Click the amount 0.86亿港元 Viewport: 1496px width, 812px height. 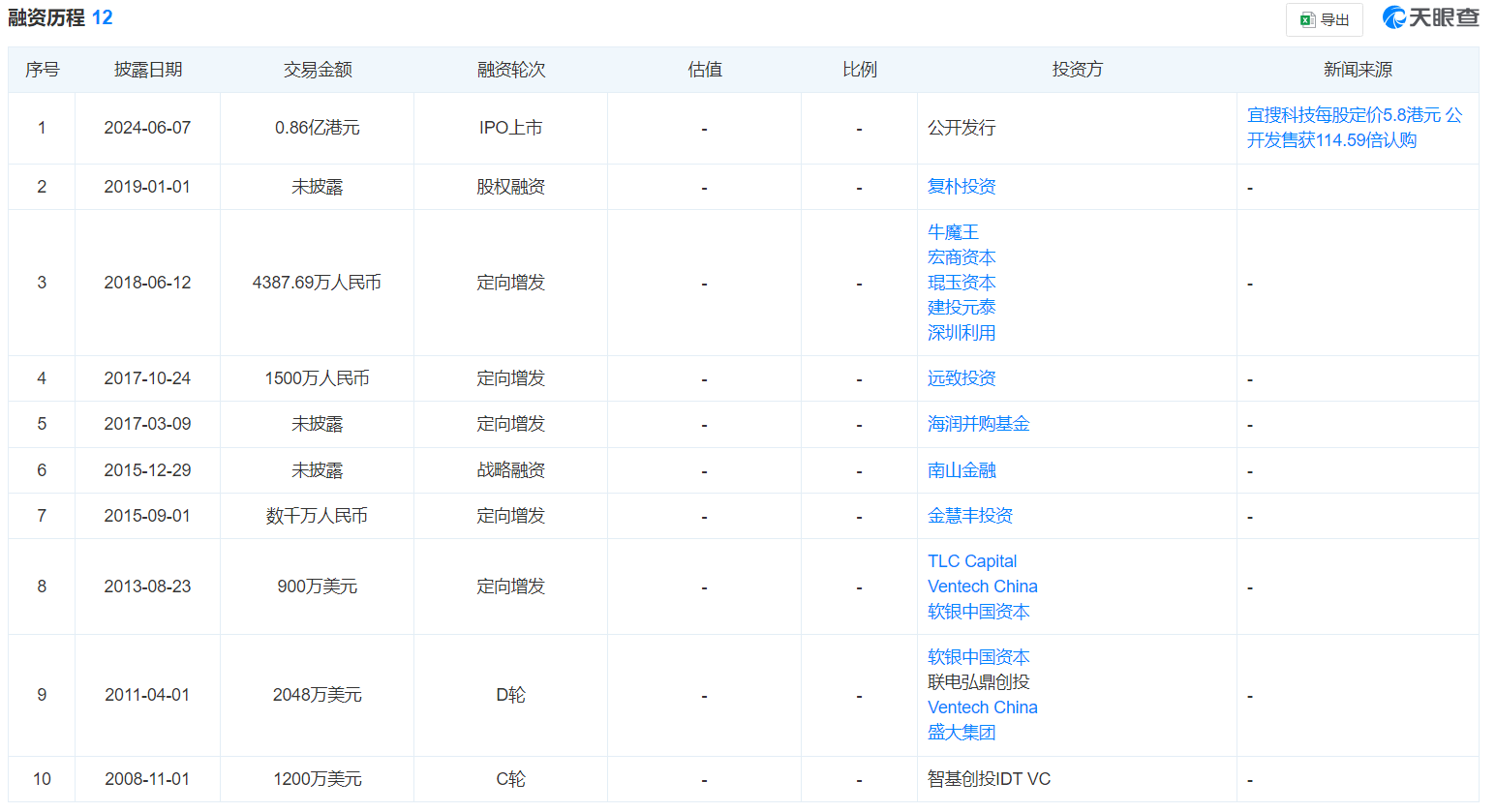pos(318,128)
